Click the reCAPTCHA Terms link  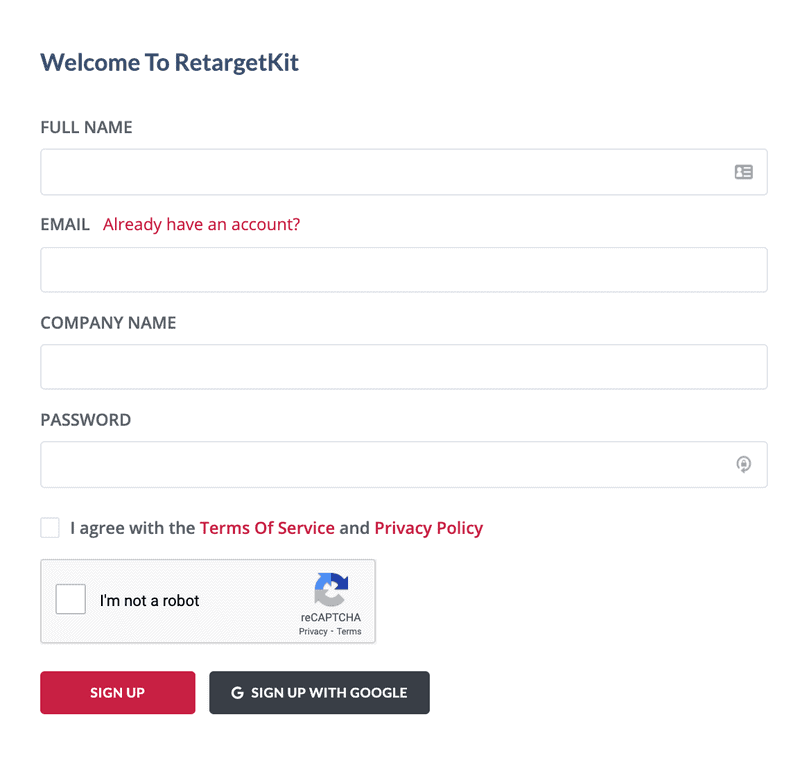(x=349, y=632)
